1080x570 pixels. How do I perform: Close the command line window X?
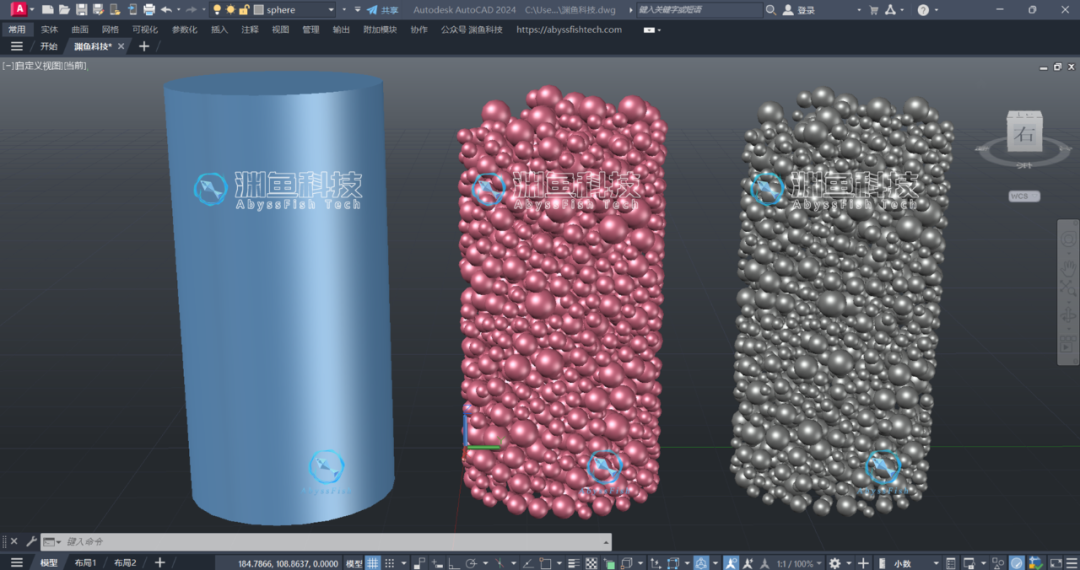14,542
